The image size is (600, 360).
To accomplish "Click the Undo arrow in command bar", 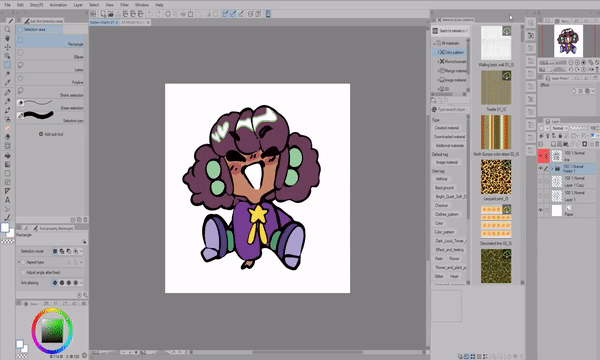I will click(150, 14).
